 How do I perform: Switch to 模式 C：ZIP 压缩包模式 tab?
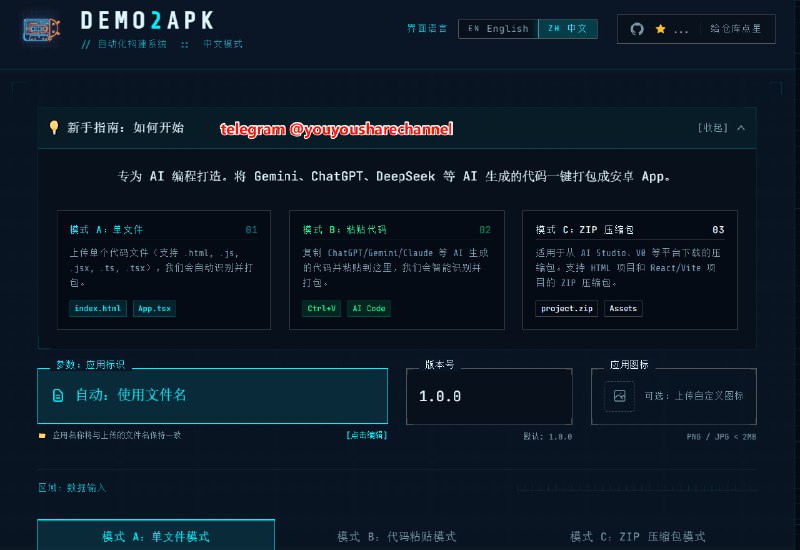[637, 536]
